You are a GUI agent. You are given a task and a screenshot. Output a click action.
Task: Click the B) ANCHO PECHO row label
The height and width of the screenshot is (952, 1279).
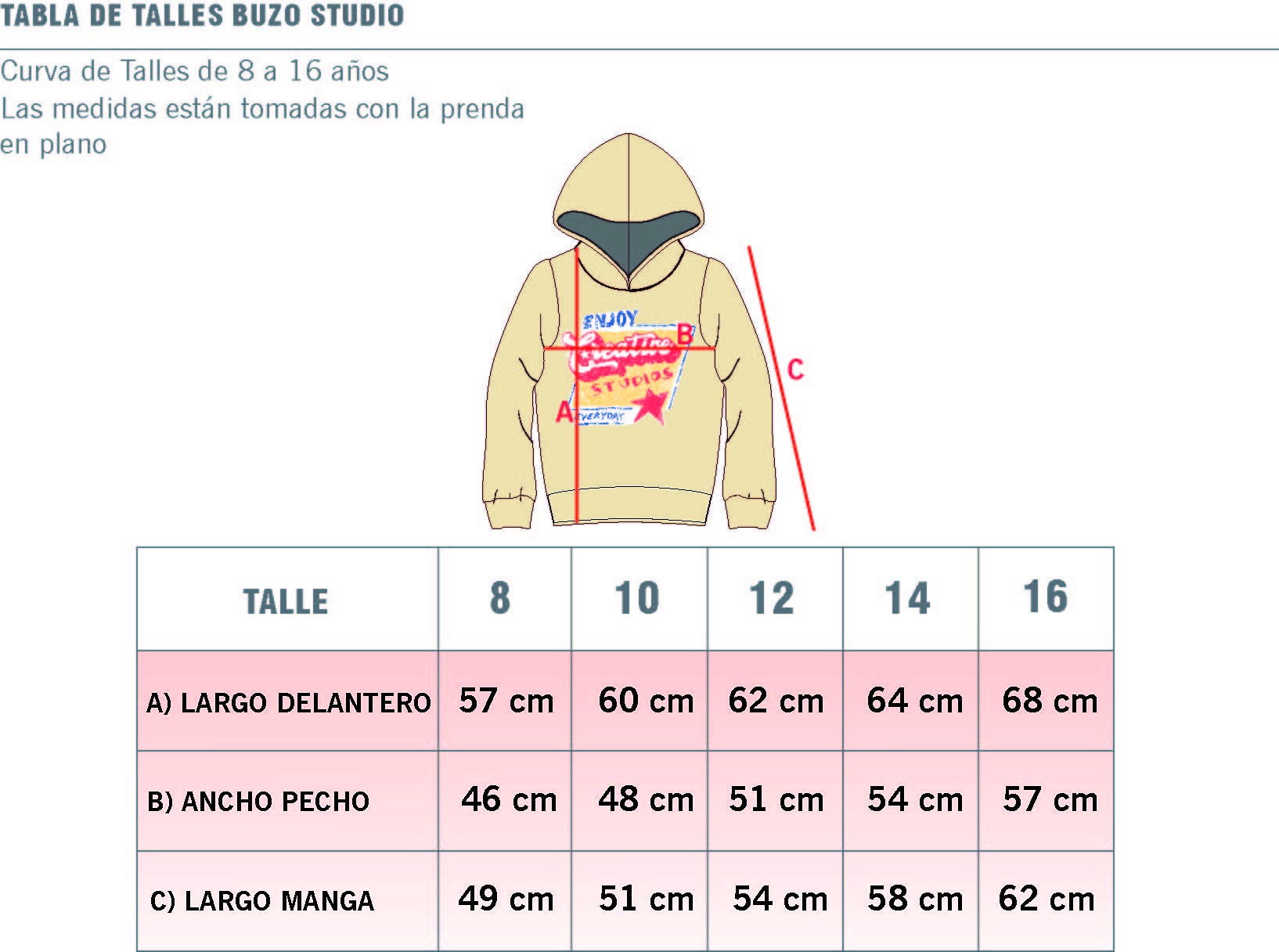tap(258, 802)
